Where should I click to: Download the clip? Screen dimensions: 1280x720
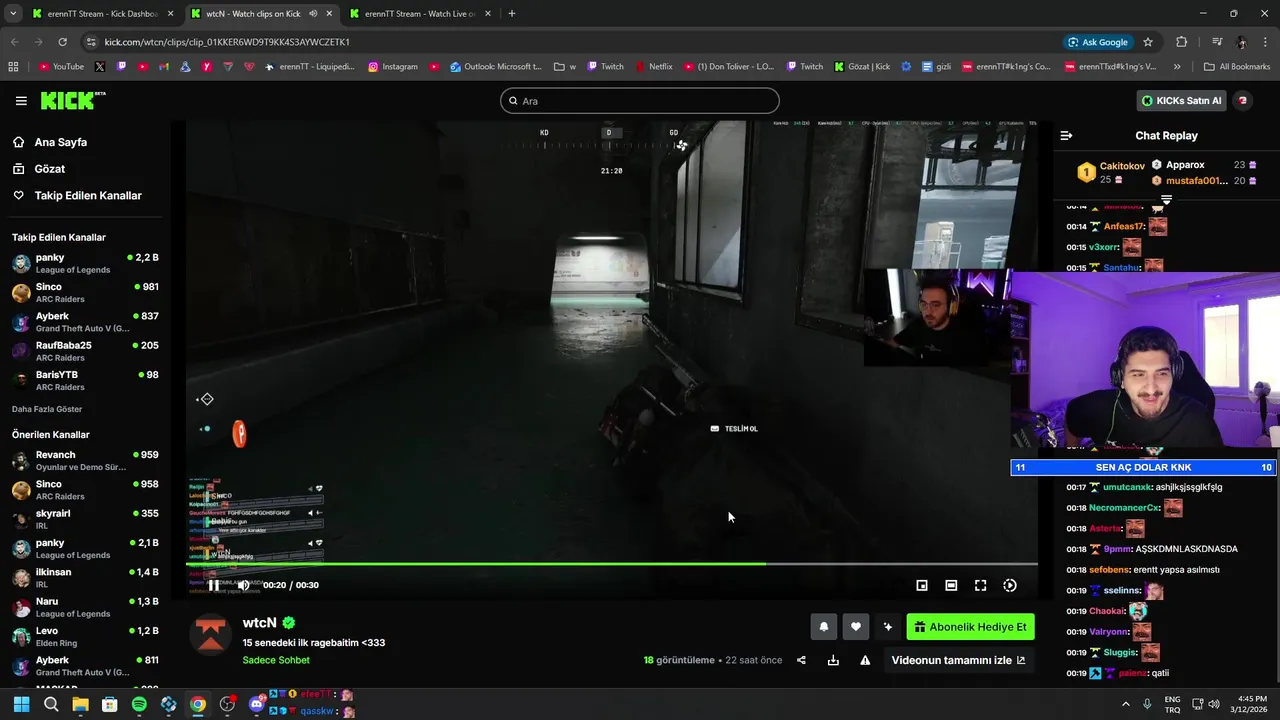coord(833,660)
